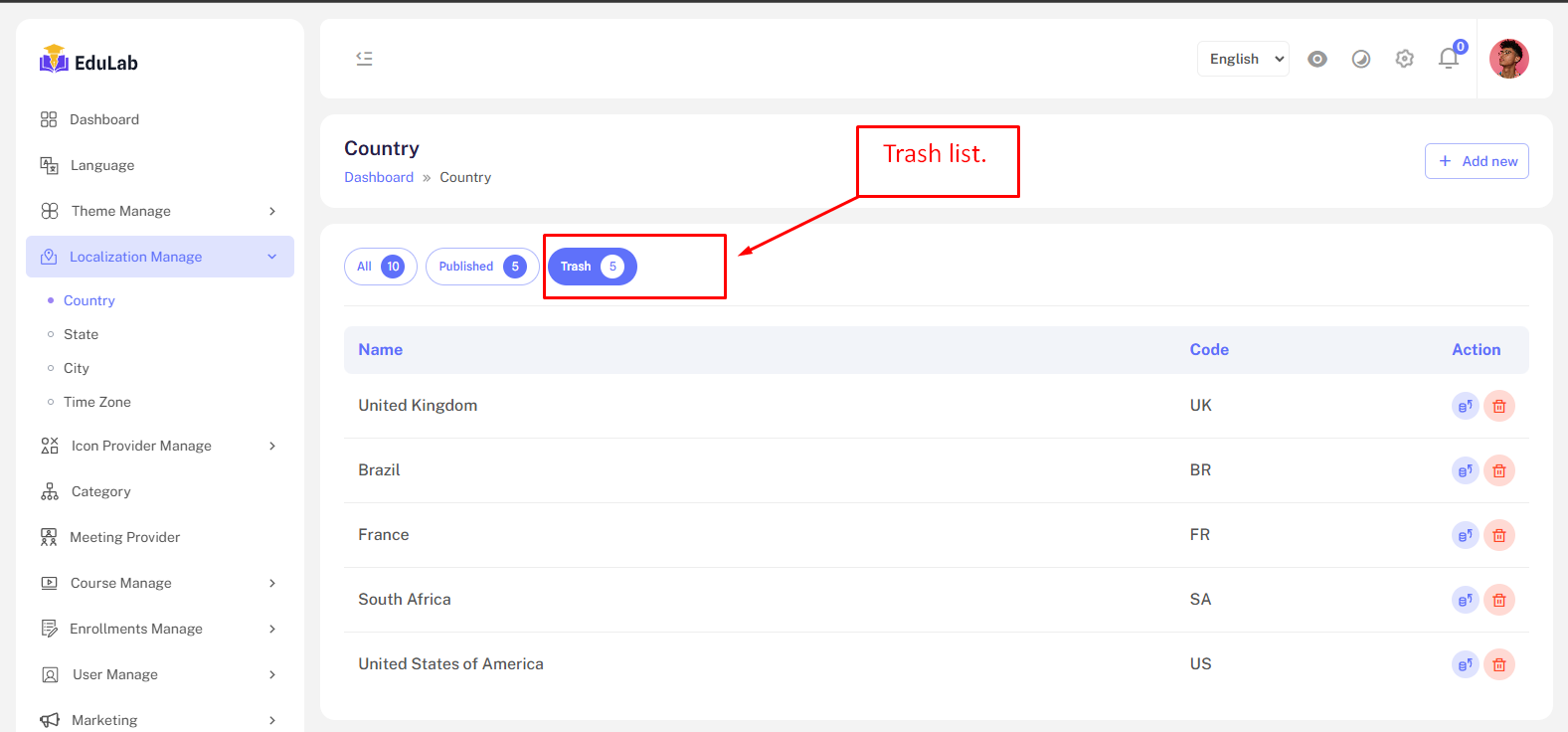Open the user profile avatar
The image size is (1568, 732).
tap(1508, 59)
